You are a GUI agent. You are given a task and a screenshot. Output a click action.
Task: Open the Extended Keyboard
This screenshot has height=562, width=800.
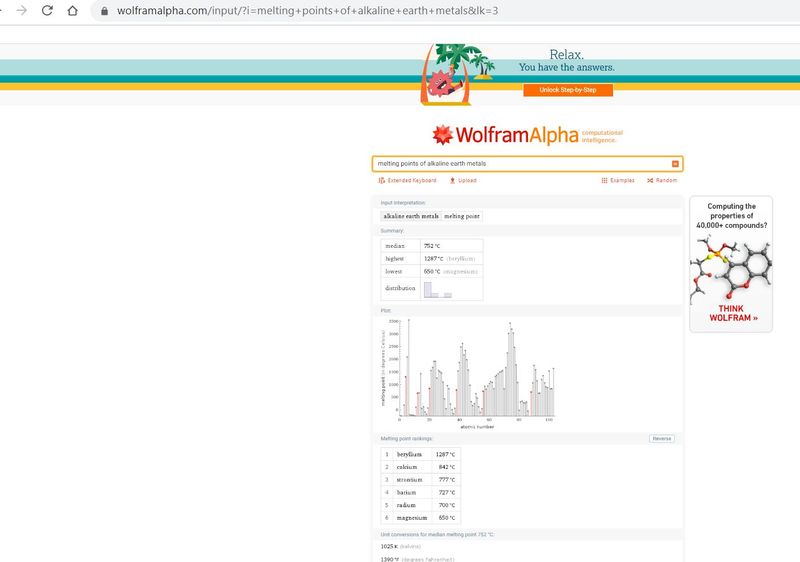(x=407, y=180)
